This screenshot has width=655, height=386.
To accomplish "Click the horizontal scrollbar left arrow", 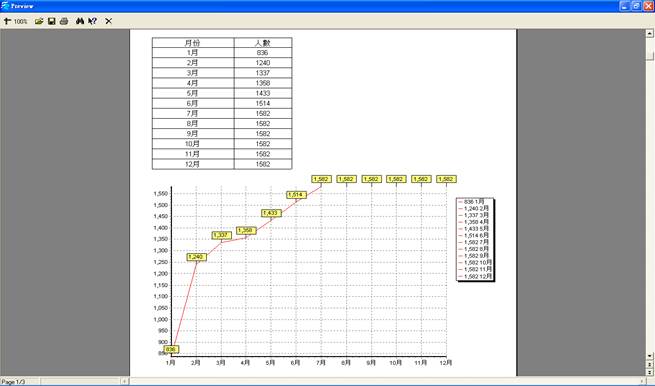I will (x=124, y=381).
